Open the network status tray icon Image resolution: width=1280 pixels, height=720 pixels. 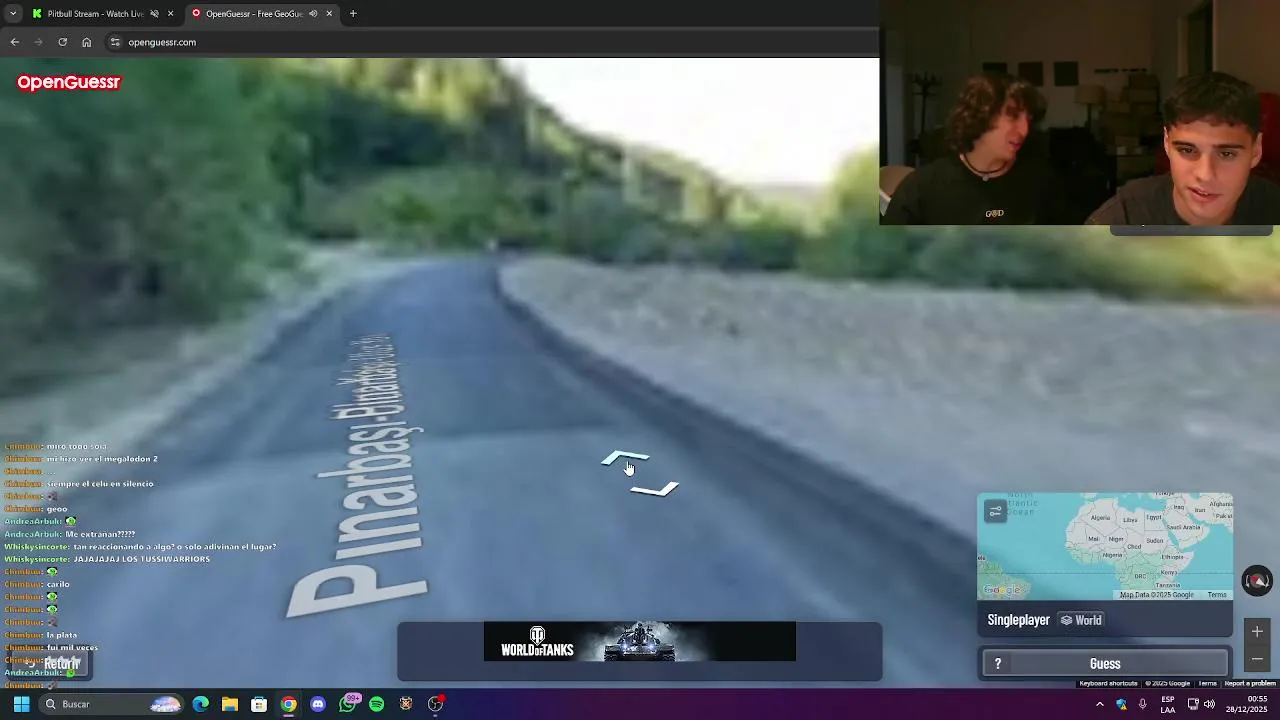pos(1193,704)
